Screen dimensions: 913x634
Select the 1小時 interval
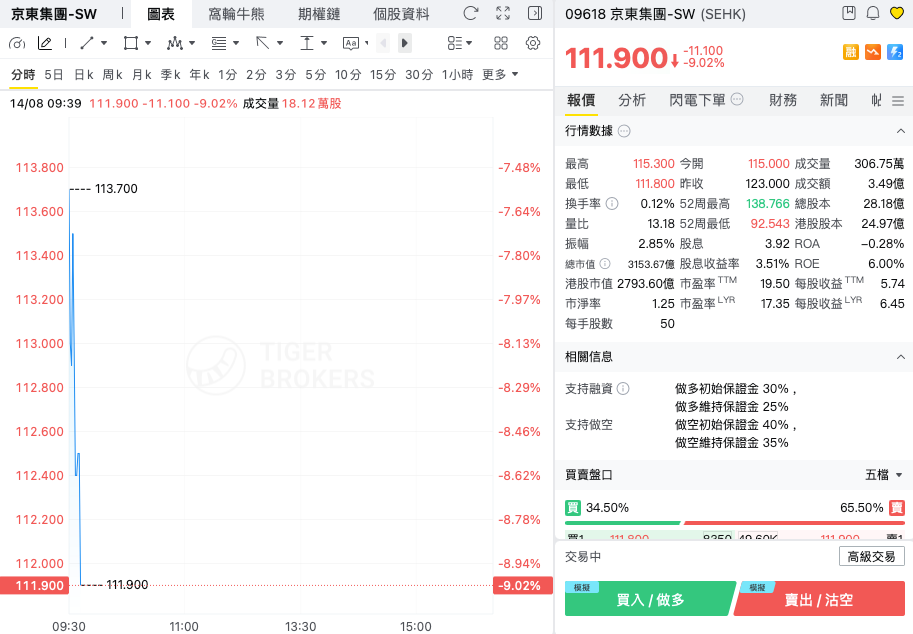coord(457,75)
